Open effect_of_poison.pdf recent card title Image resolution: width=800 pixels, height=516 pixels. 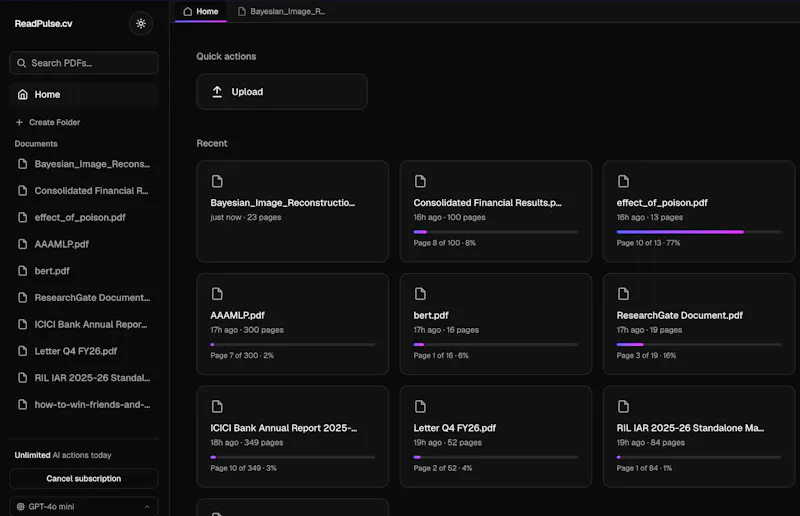tap(662, 203)
